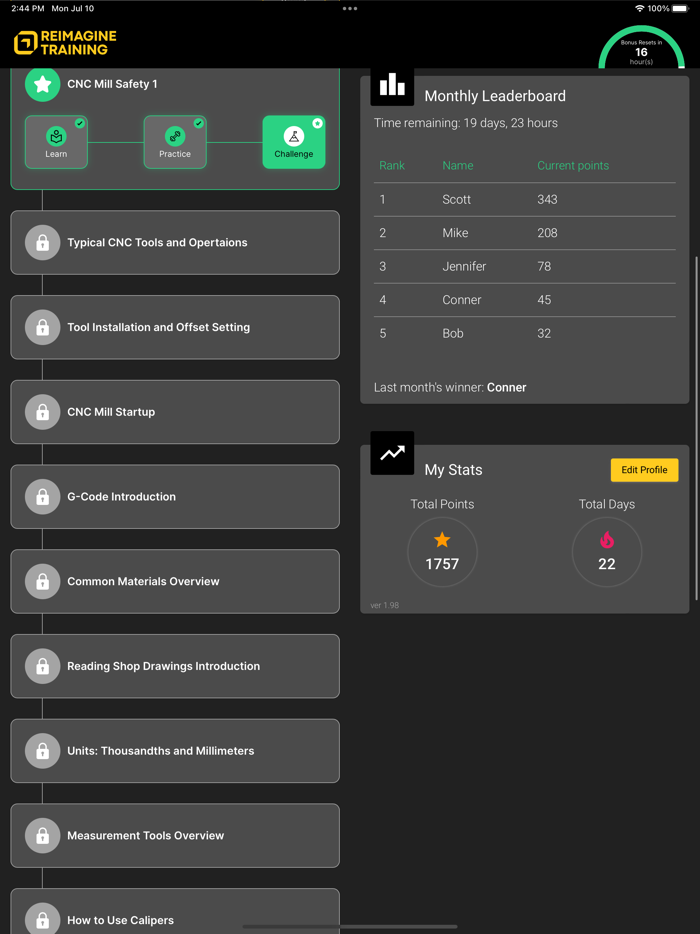
Task: Select Units: Thousandths and Millimeters title
Action: coord(161,751)
